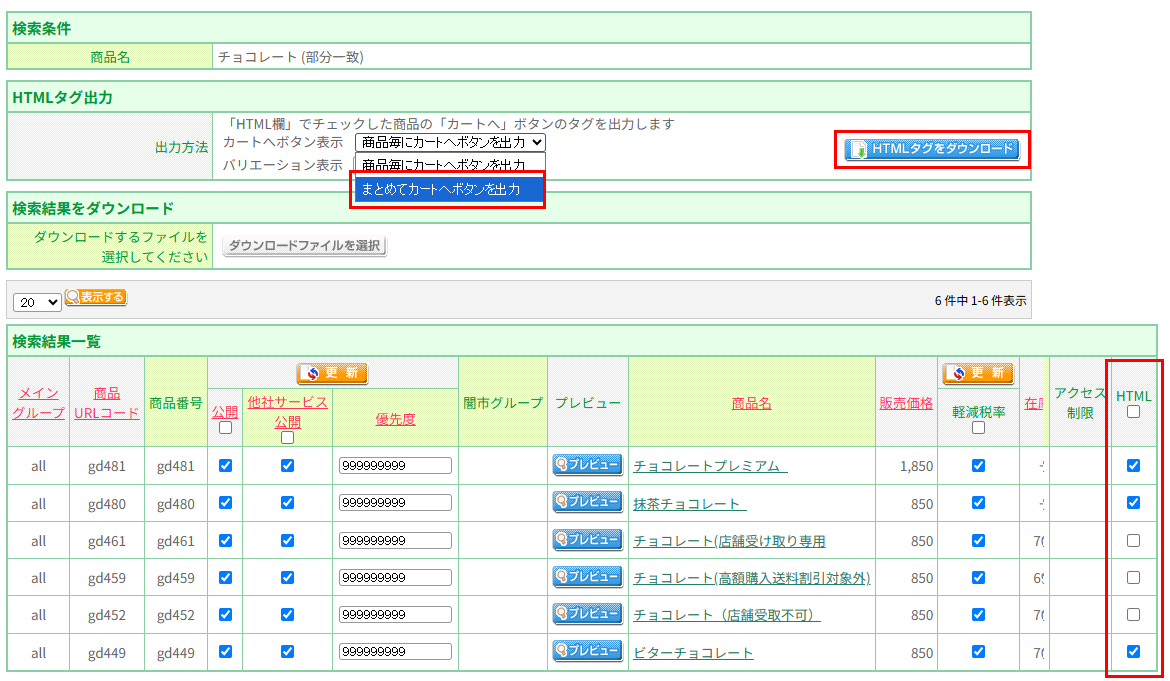Enable HTML checkbox for gd461 row
The height and width of the screenshot is (681, 1170).
pyautogui.click(x=1131, y=539)
